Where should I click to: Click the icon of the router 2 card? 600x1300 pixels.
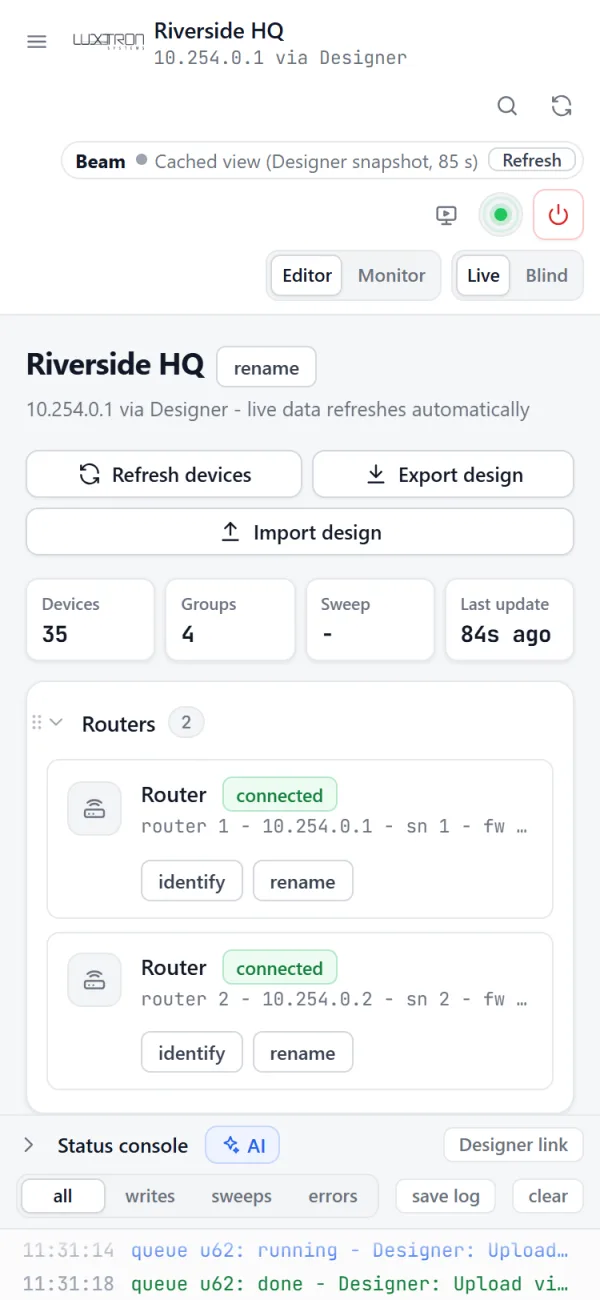94,980
